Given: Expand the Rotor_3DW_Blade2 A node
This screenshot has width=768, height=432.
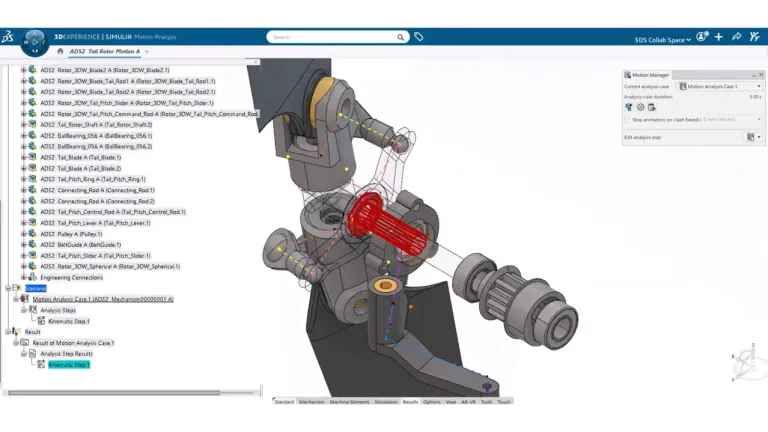Looking at the screenshot, I should (24, 70).
